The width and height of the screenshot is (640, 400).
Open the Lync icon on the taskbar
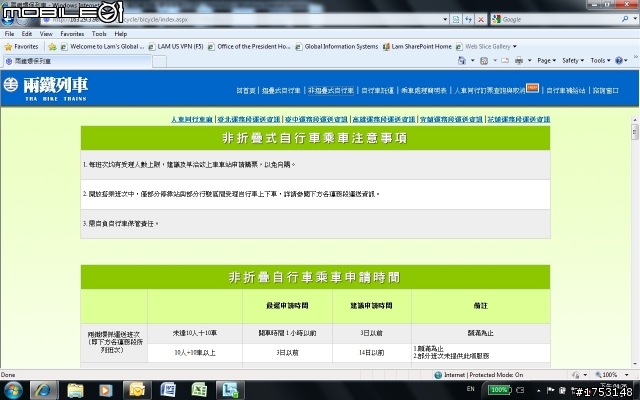click(x=230, y=390)
